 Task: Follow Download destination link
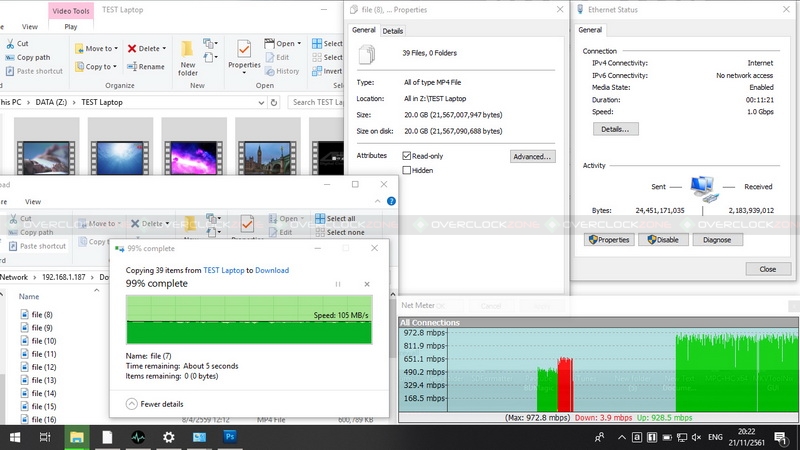272,270
